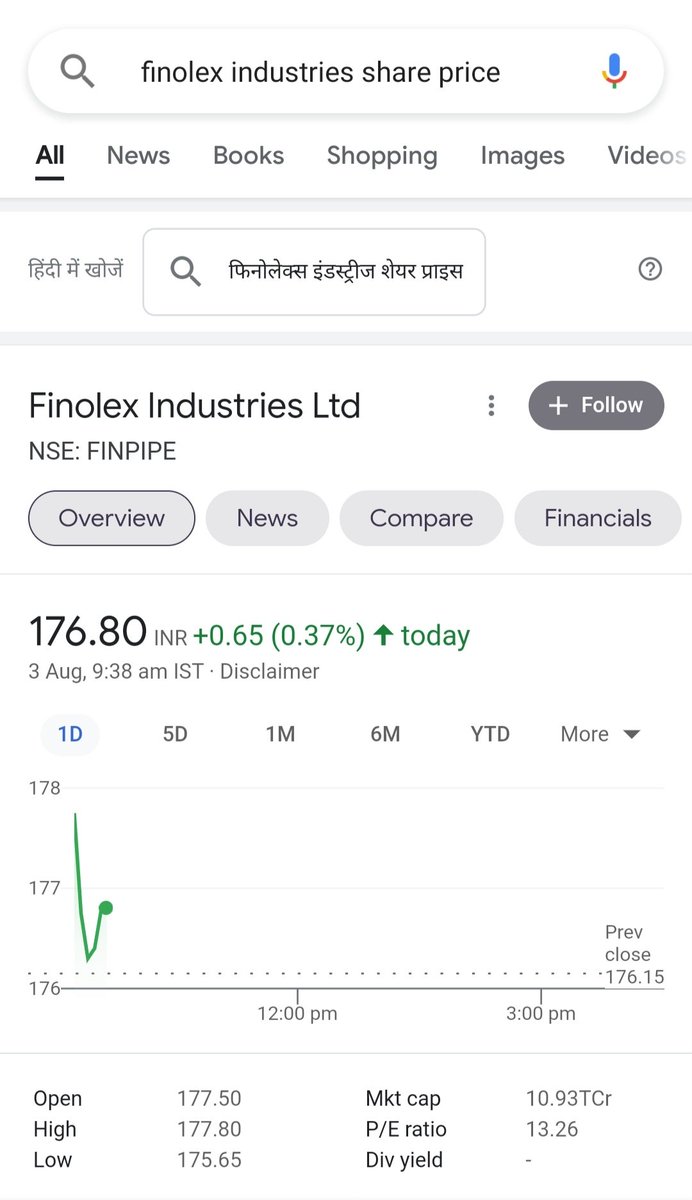Click the Disclaimer link
This screenshot has height=1200, width=692.
click(x=270, y=671)
